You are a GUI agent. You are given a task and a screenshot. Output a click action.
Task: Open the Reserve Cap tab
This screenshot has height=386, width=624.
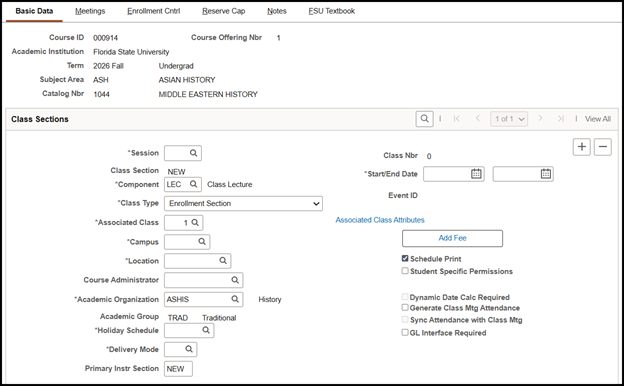(x=224, y=11)
